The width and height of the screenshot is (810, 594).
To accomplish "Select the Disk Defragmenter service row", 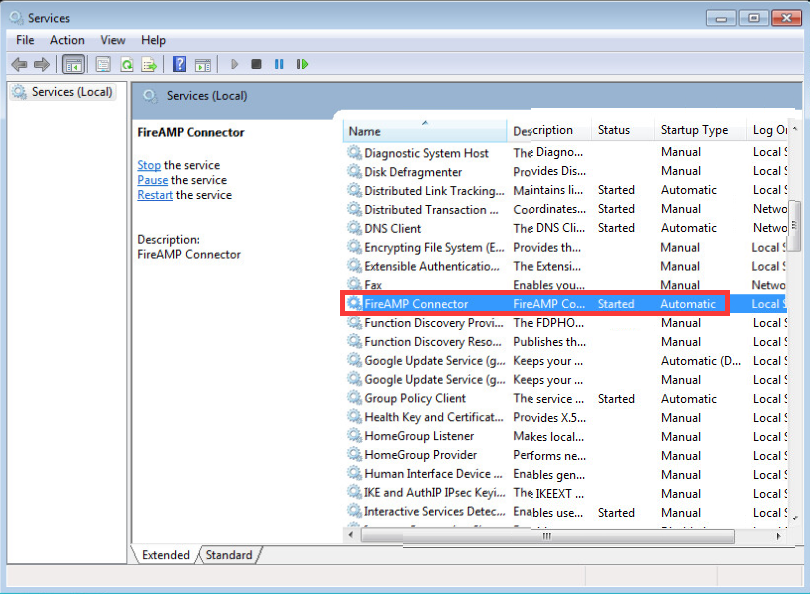I will point(566,171).
